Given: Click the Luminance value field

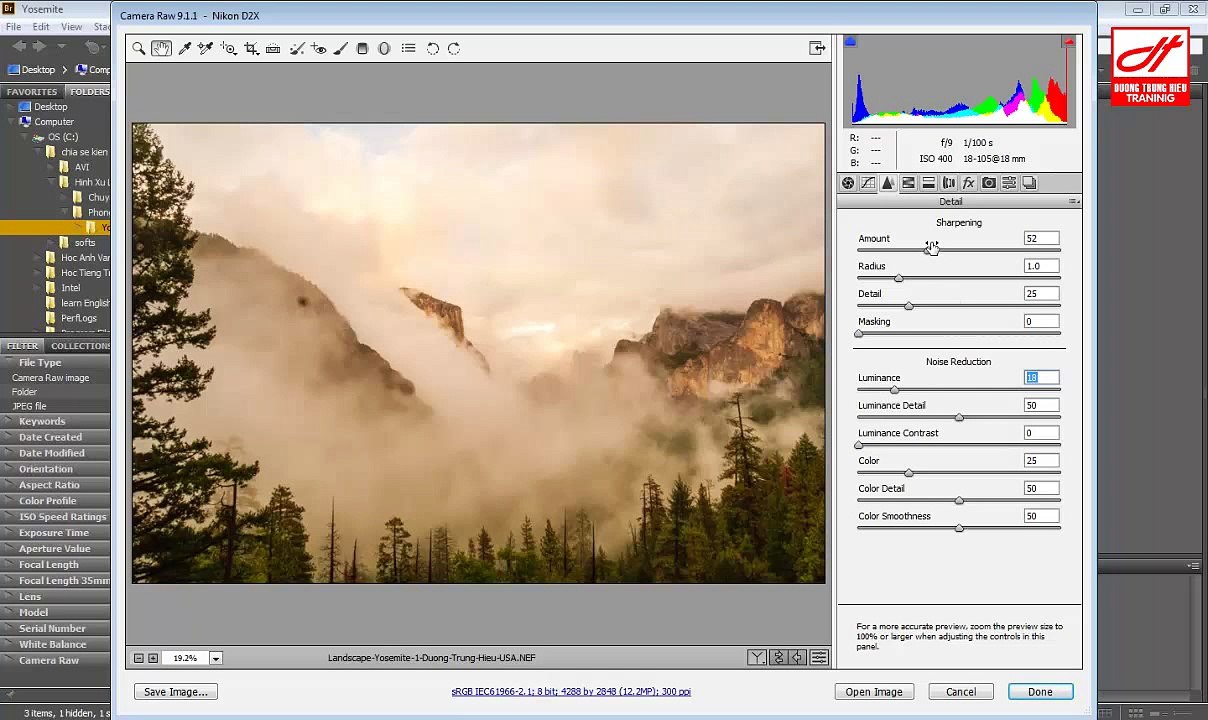Looking at the screenshot, I should point(1041,377).
